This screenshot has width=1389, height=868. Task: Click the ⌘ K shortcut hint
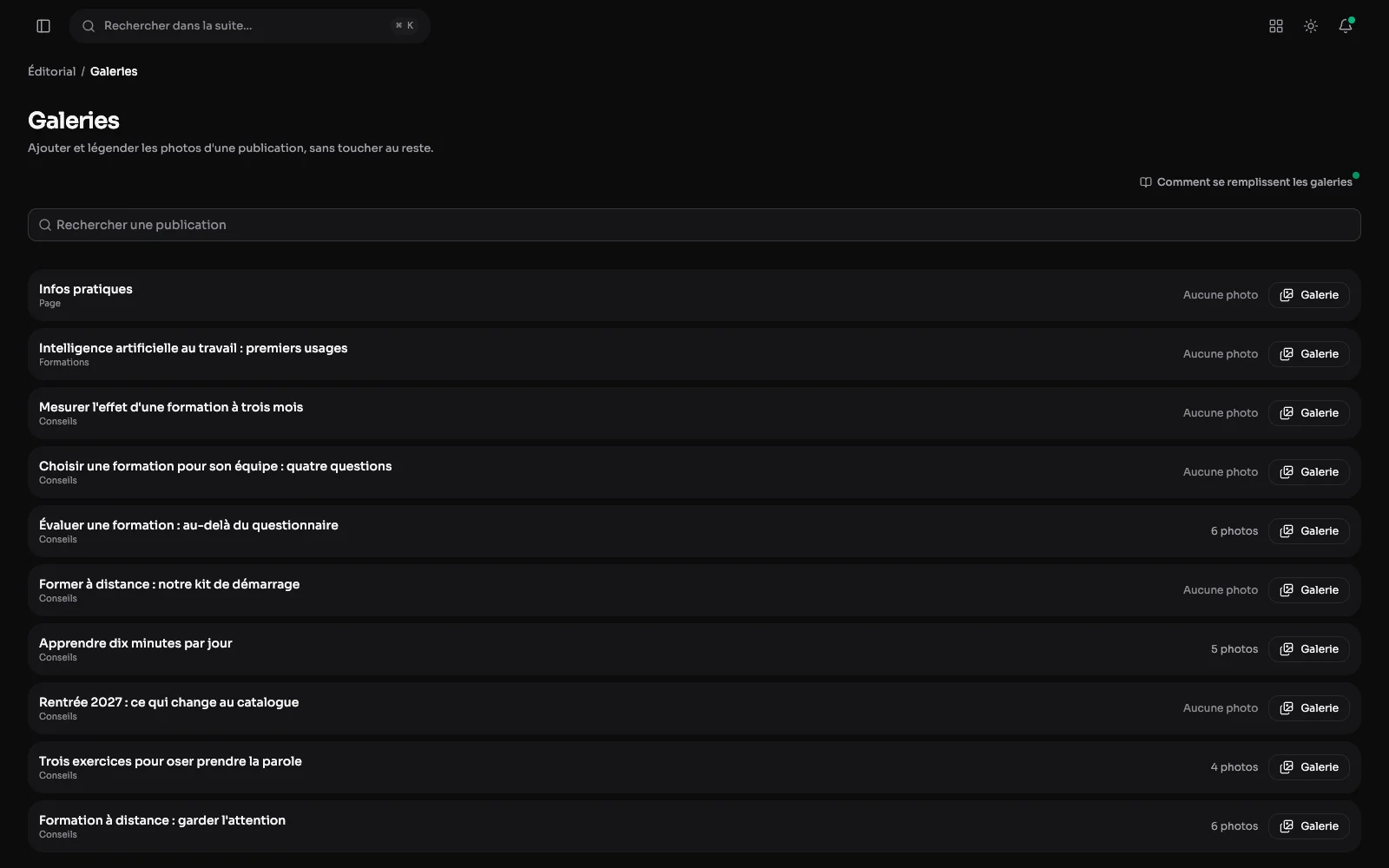click(x=405, y=26)
